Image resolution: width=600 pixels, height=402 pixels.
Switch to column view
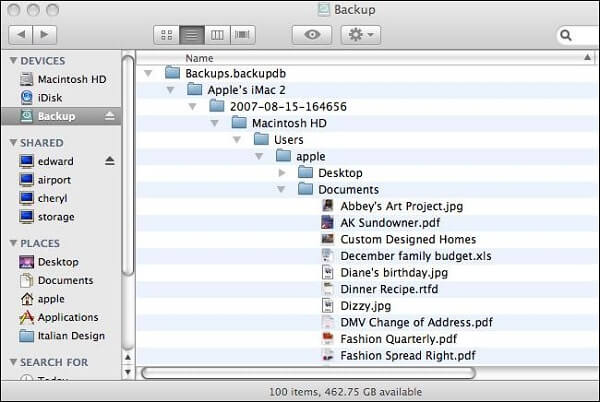217,35
